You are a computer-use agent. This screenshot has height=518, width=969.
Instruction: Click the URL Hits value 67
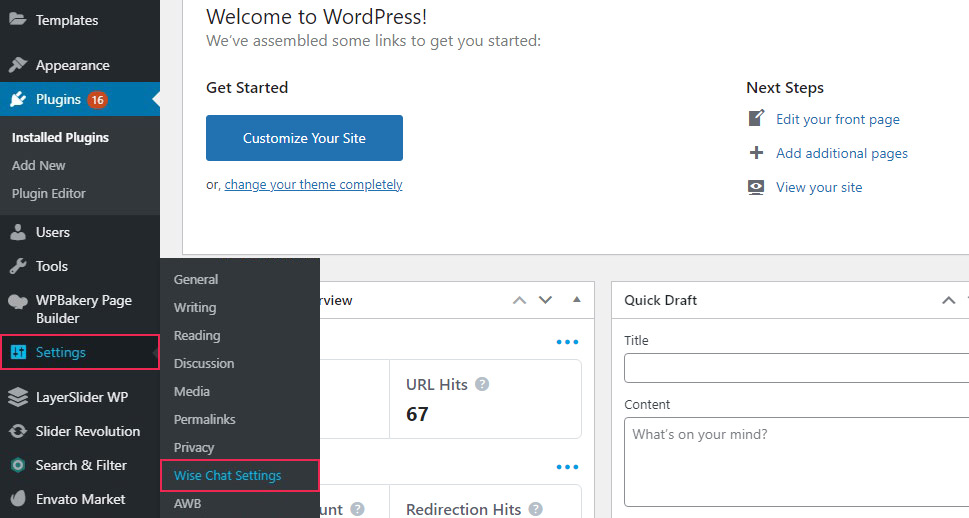pyautogui.click(x=417, y=414)
